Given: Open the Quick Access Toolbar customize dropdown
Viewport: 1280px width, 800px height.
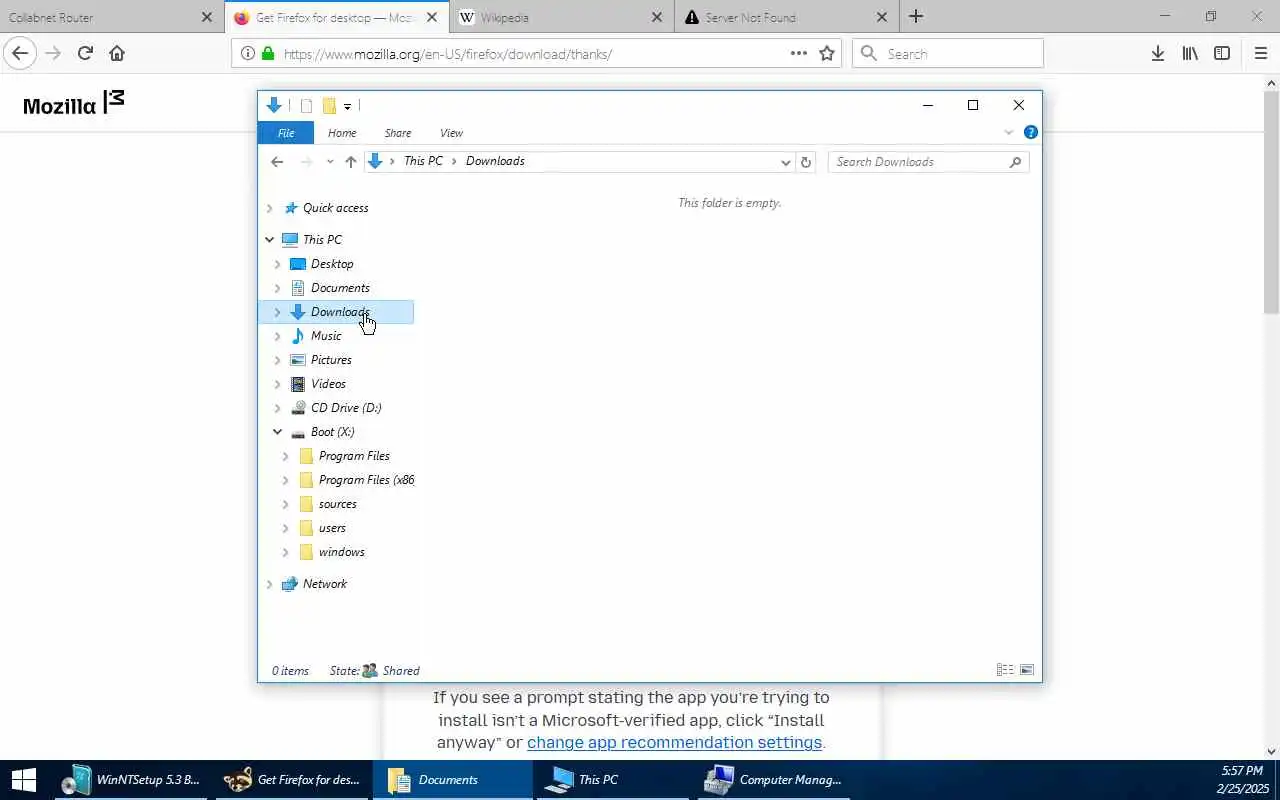Looking at the screenshot, I should tap(347, 106).
